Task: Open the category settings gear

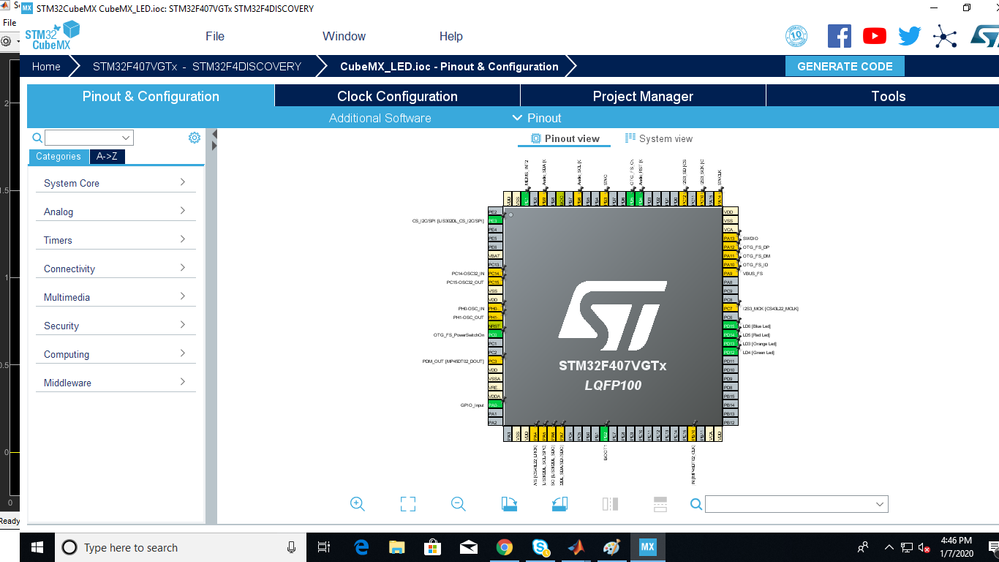Action: tap(194, 138)
